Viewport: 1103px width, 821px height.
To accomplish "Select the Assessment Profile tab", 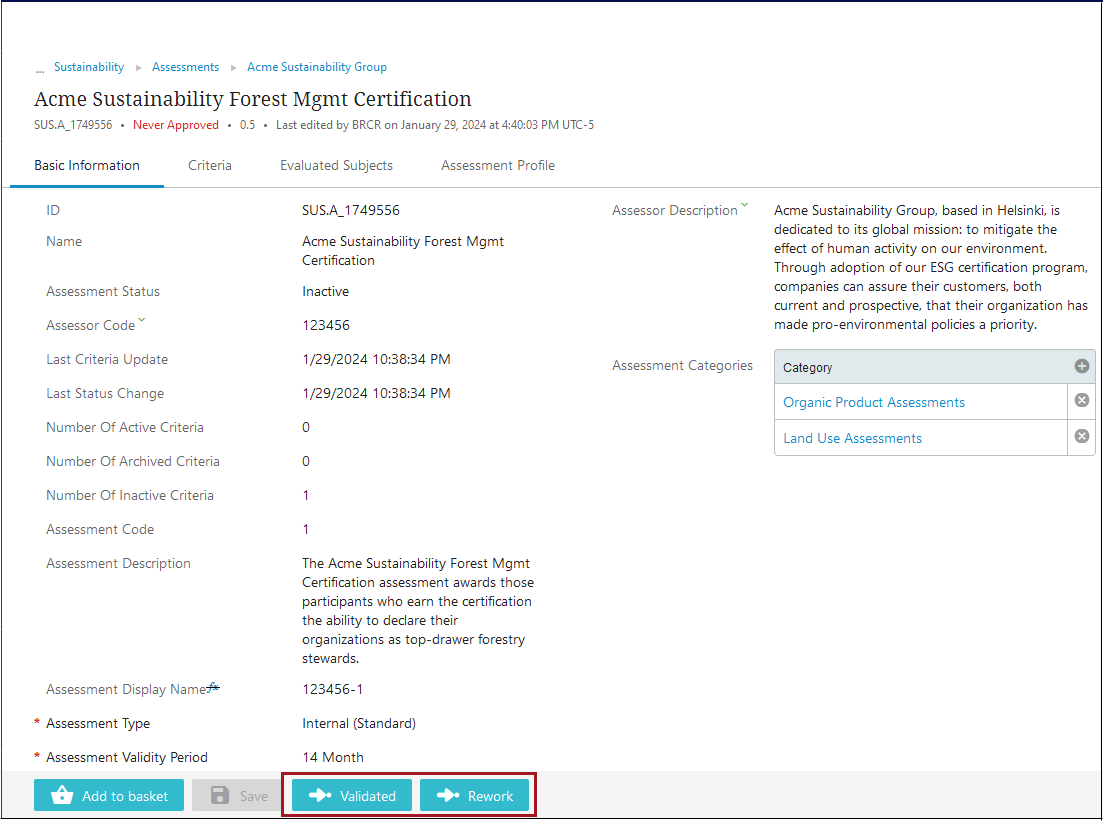I will 498,166.
